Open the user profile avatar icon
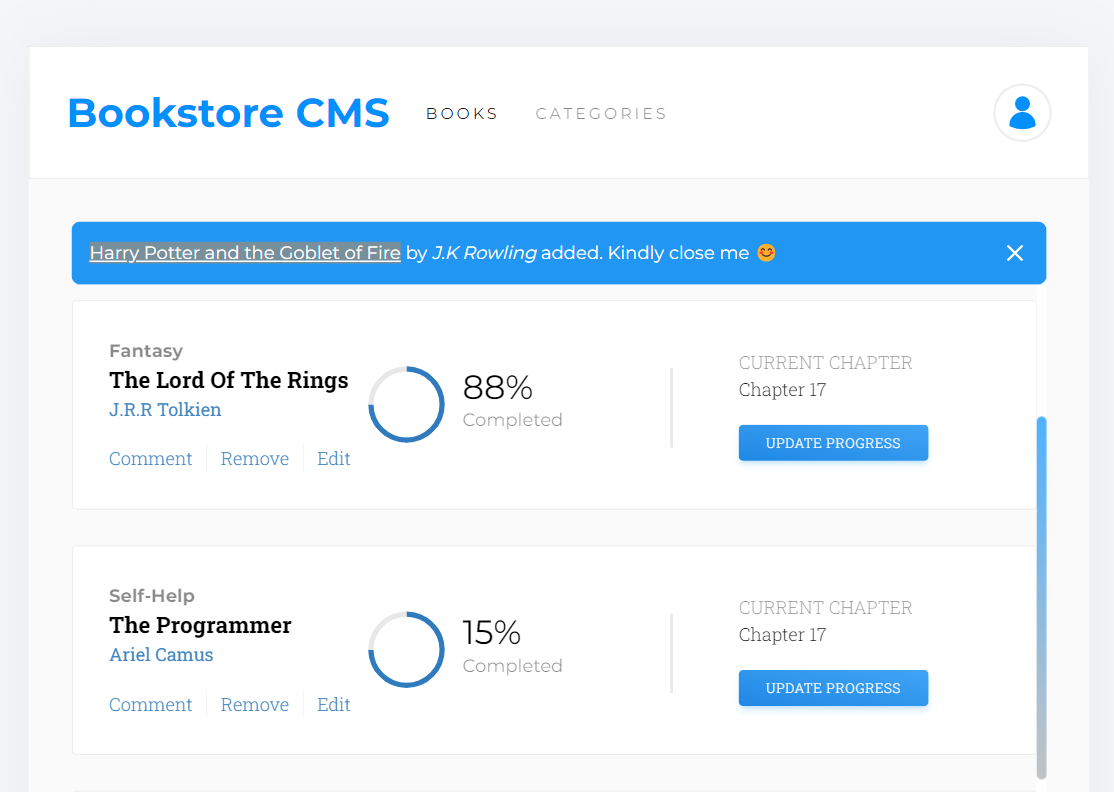 coord(1022,113)
